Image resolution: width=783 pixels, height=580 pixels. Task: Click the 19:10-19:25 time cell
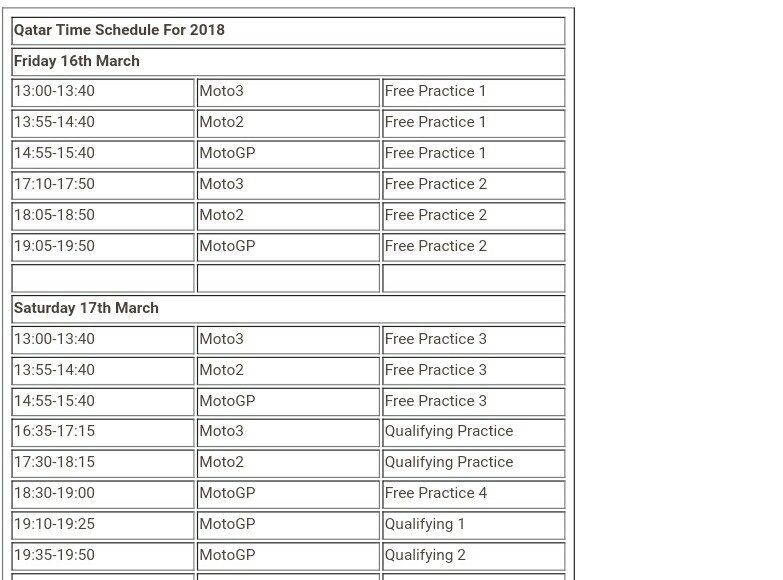point(54,524)
